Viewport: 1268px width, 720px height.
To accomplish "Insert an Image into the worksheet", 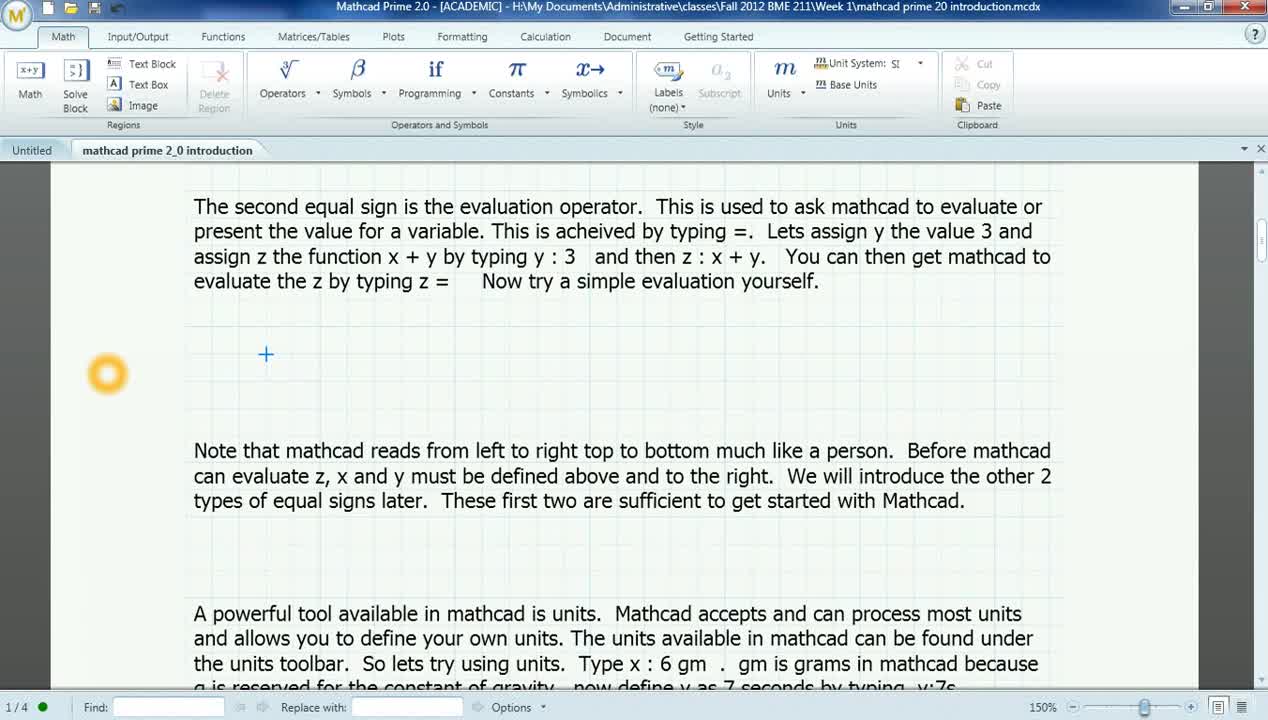I will [140, 105].
